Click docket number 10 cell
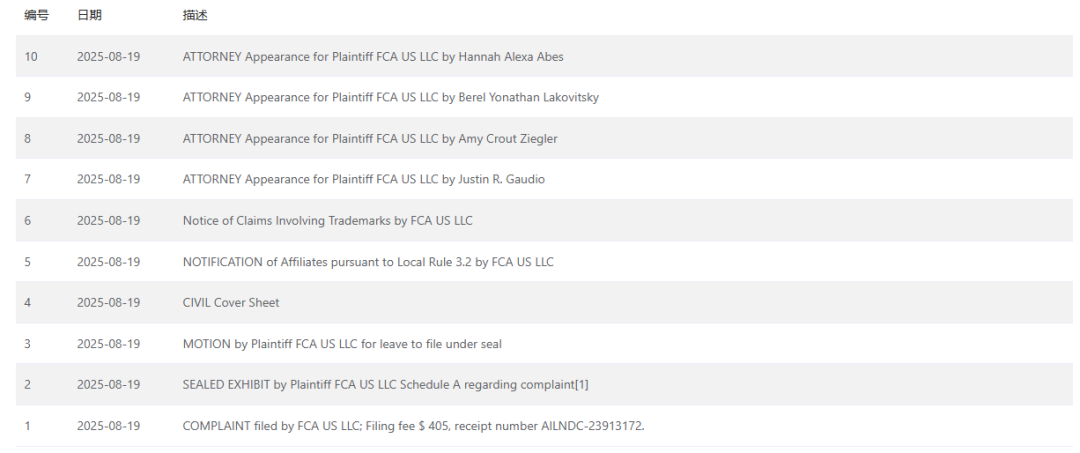Viewport: 1080px width, 453px height. click(31, 57)
